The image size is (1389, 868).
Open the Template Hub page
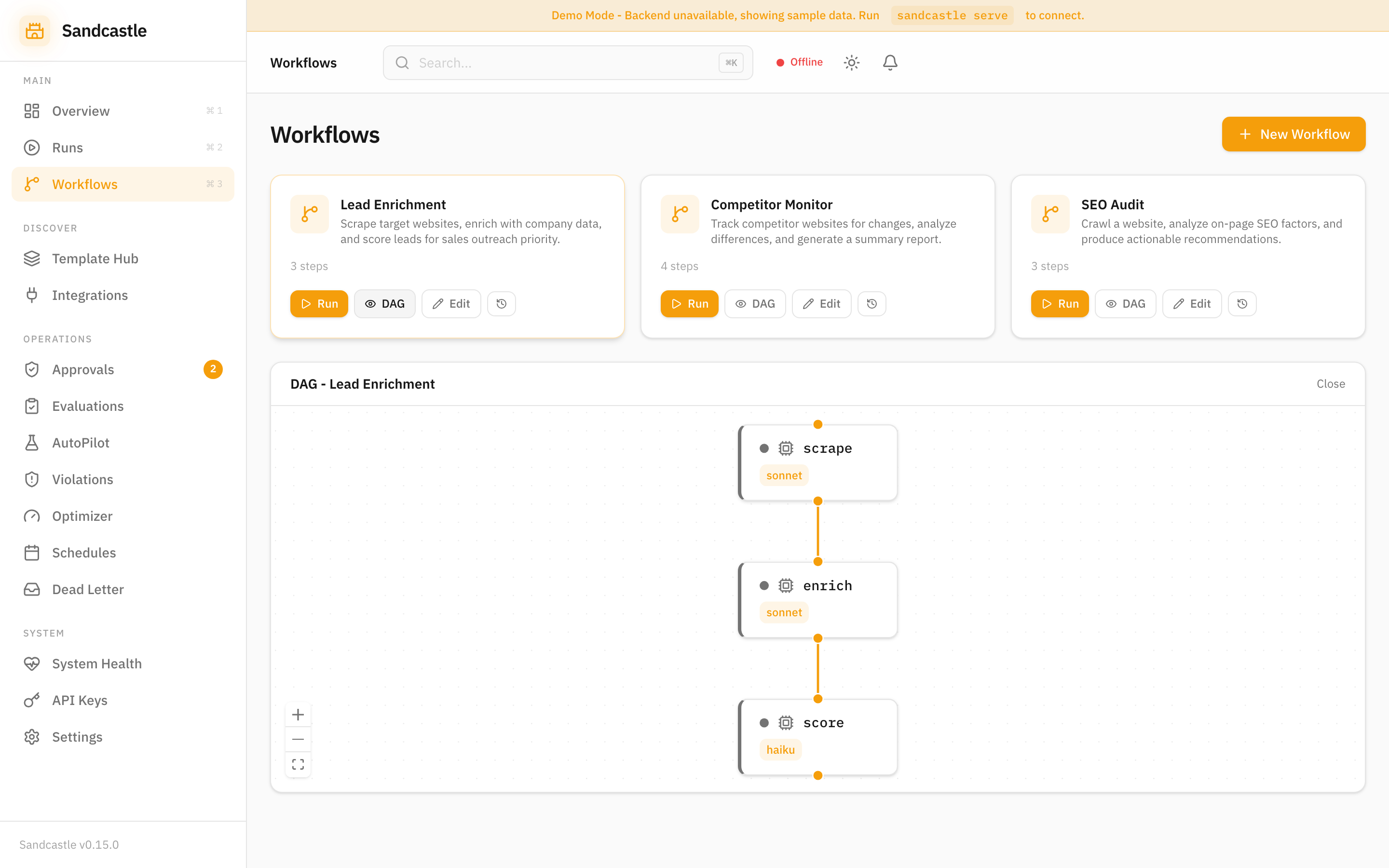coord(95,258)
